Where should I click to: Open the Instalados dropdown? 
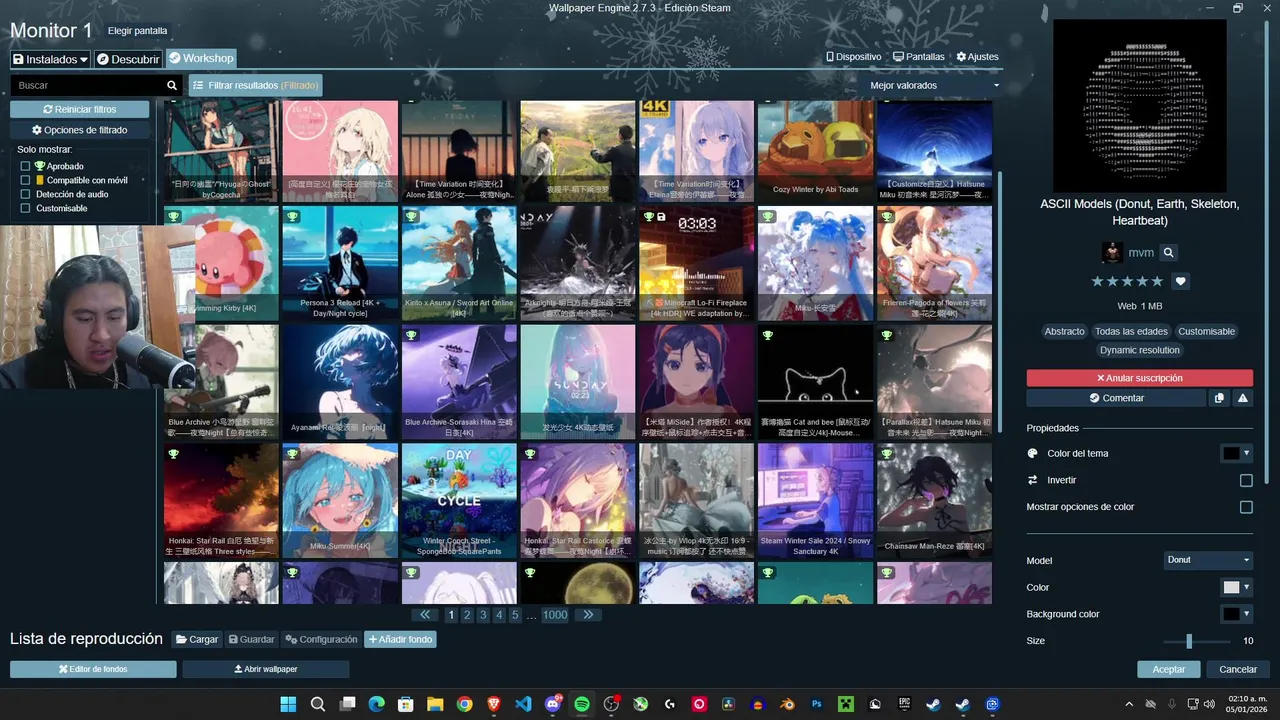pos(50,59)
